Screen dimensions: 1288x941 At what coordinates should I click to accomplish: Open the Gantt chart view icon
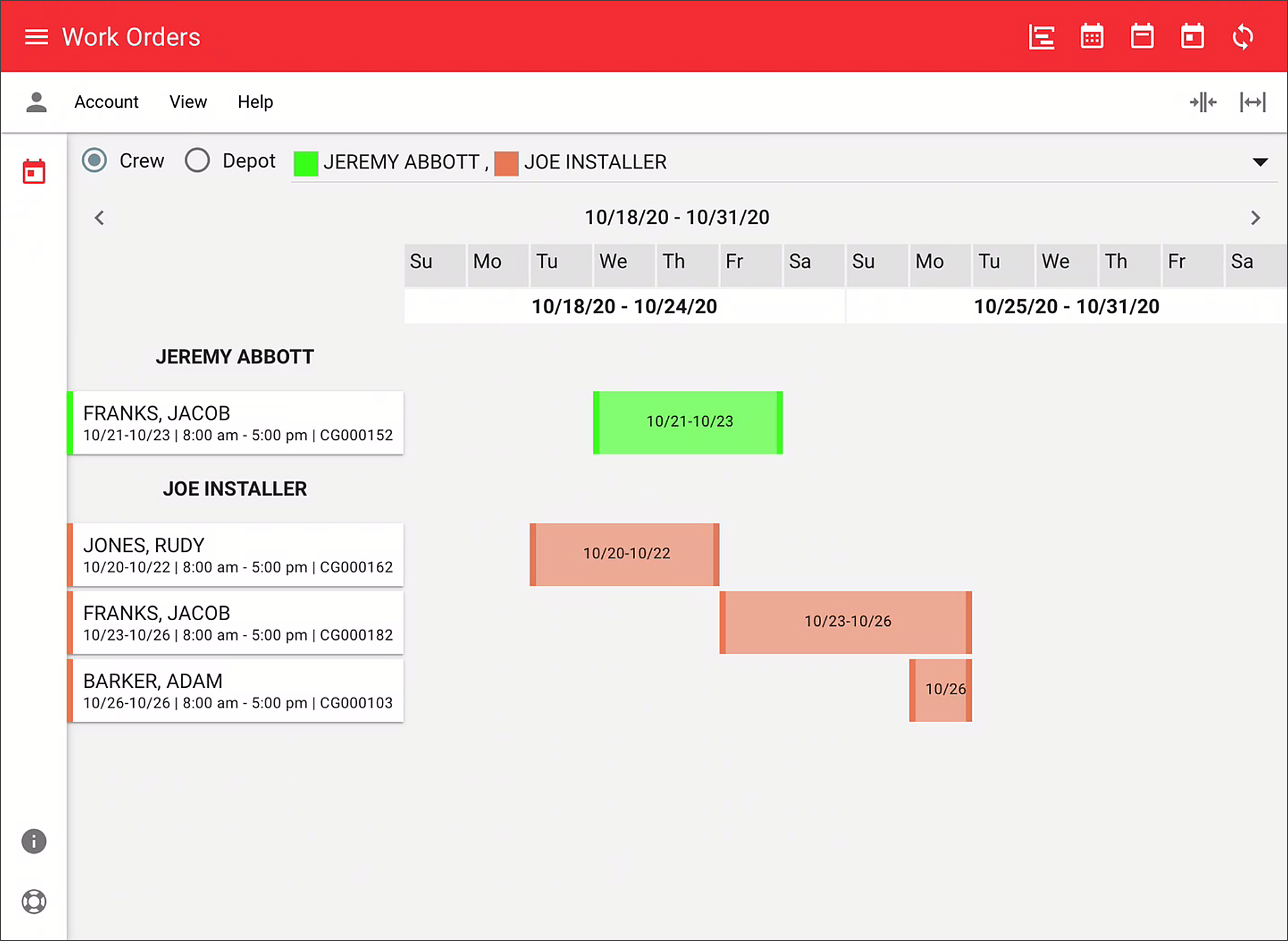pyautogui.click(x=1041, y=36)
